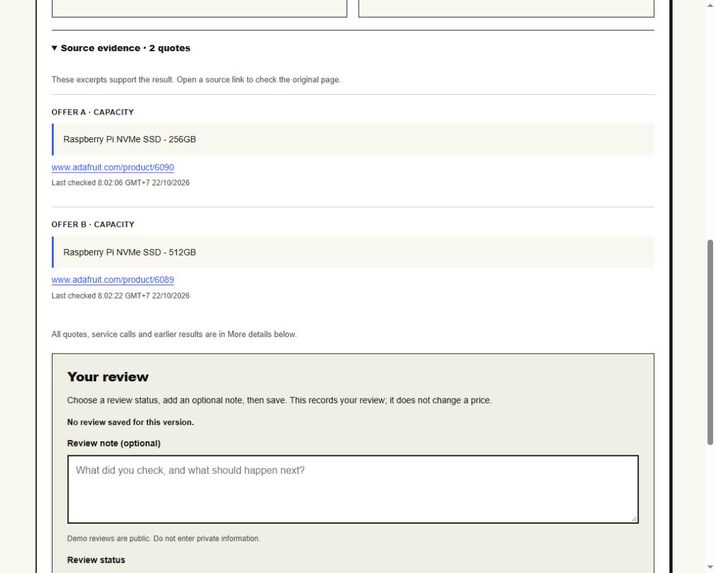Open the adafruit.com/product/6090 source link
715x573 pixels.
pyautogui.click(x=113, y=167)
